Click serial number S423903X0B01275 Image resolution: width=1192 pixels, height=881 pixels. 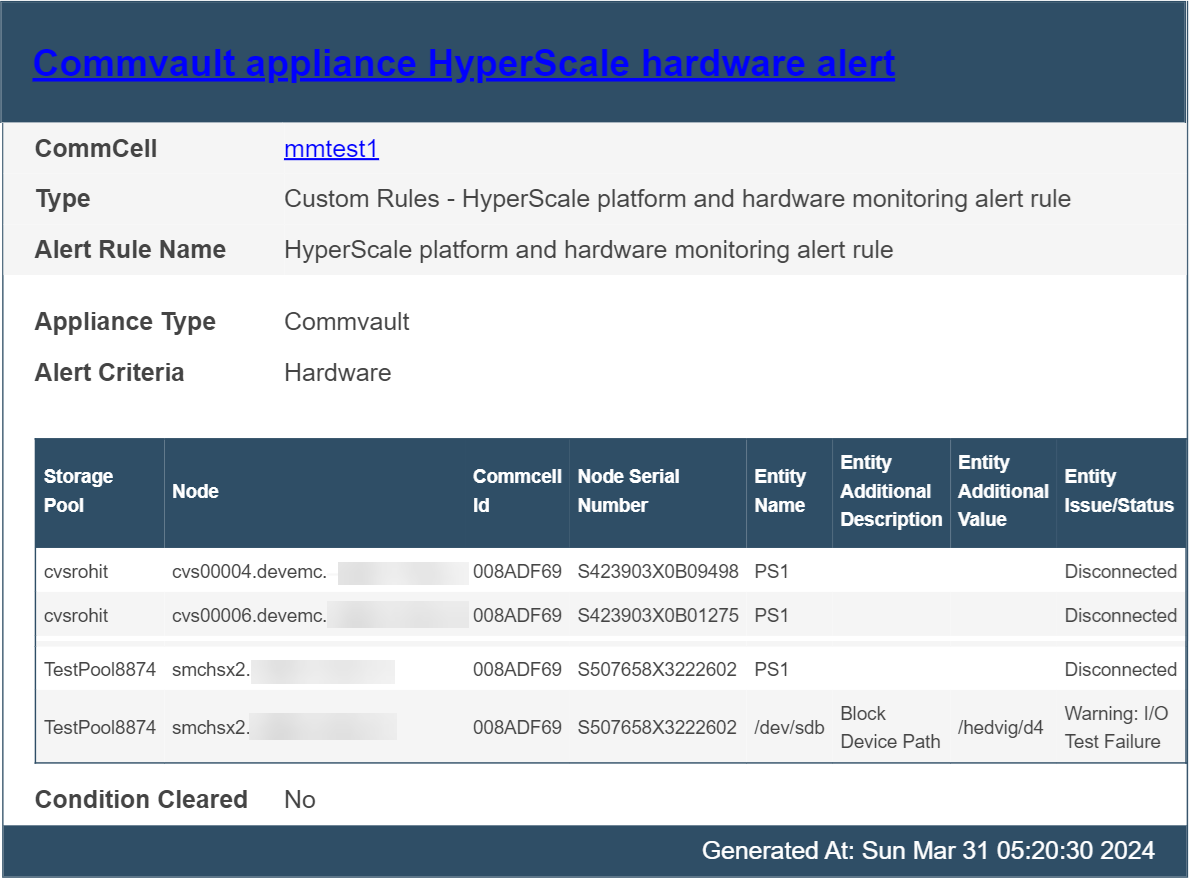[x=657, y=616]
